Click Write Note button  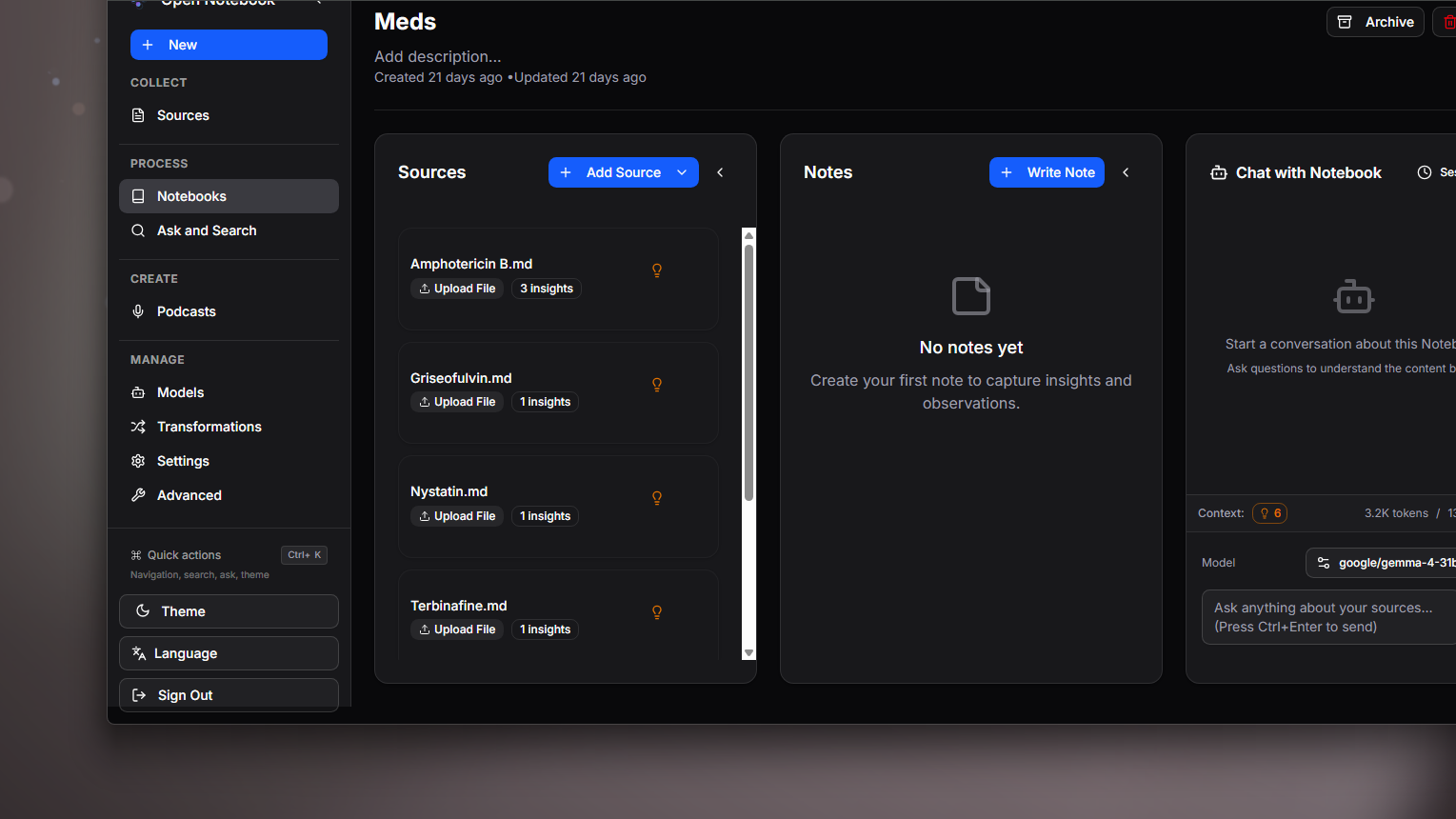[x=1047, y=172]
